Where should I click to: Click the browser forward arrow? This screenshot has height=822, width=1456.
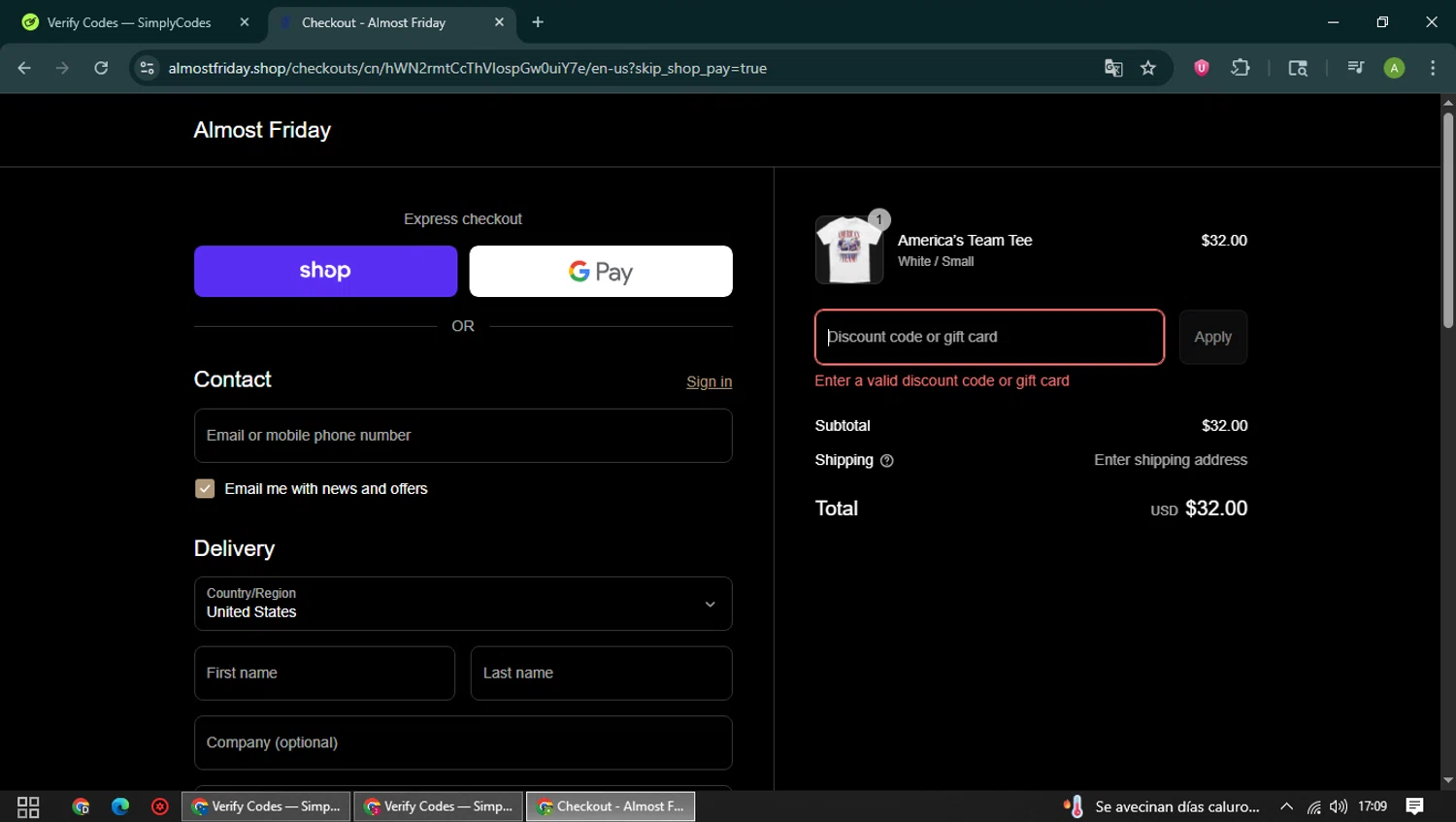[62, 68]
